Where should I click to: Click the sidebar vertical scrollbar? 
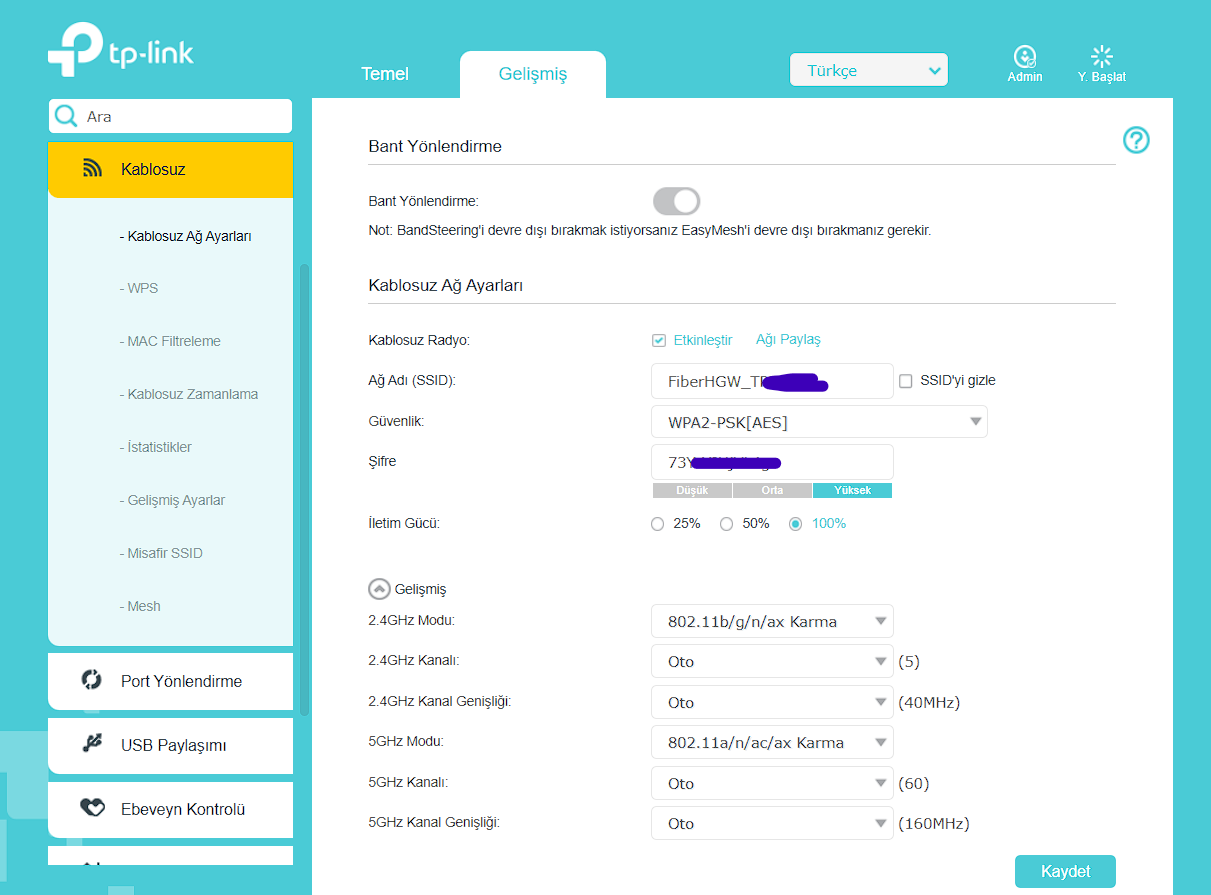tap(304, 490)
